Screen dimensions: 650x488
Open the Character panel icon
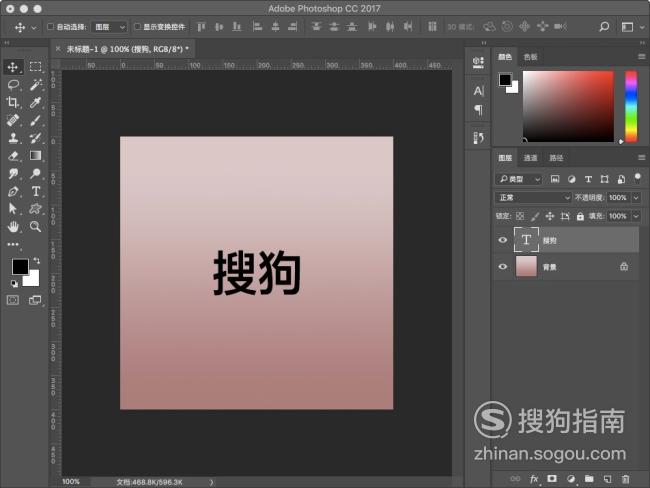coord(478,91)
